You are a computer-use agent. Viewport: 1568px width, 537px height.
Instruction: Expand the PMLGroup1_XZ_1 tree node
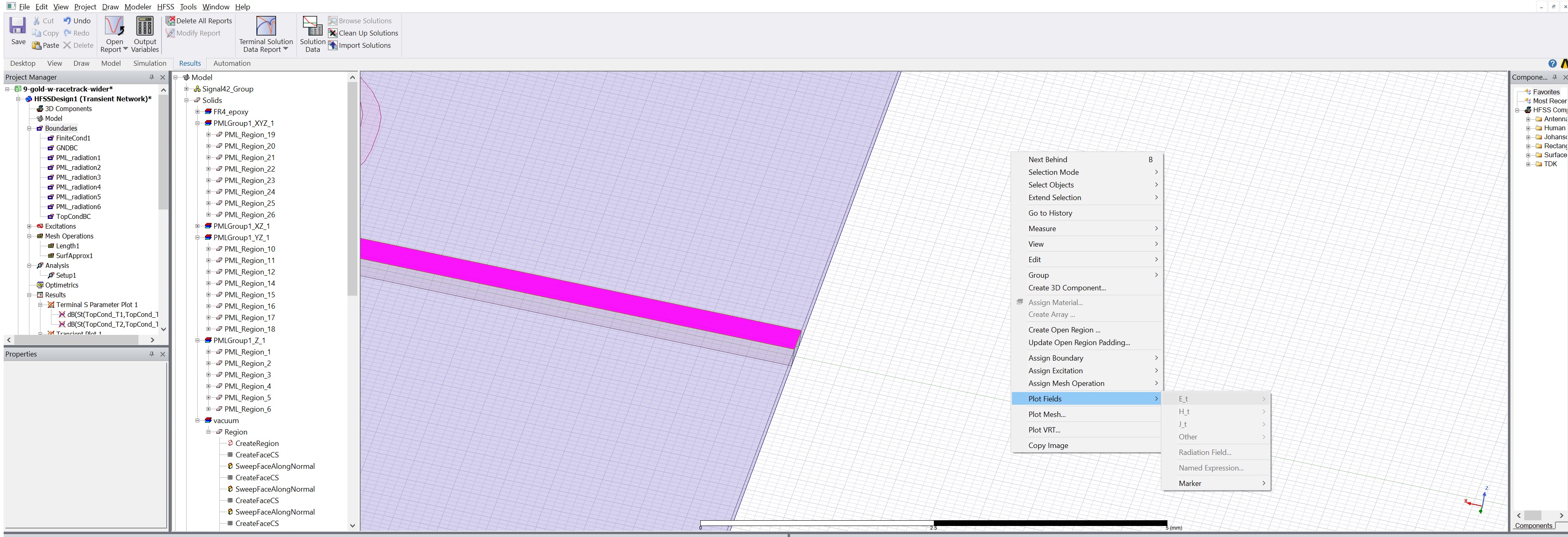click(197, 226)
